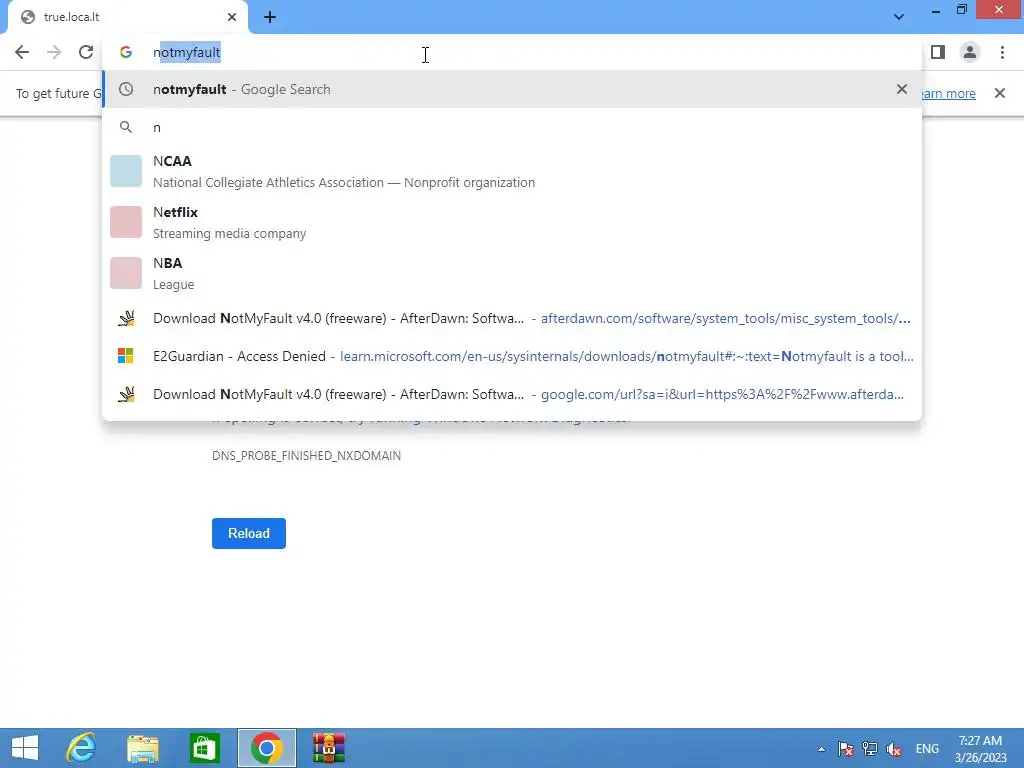Open learn.microsoft.com E2Guardian suggestion

point(512,357)
